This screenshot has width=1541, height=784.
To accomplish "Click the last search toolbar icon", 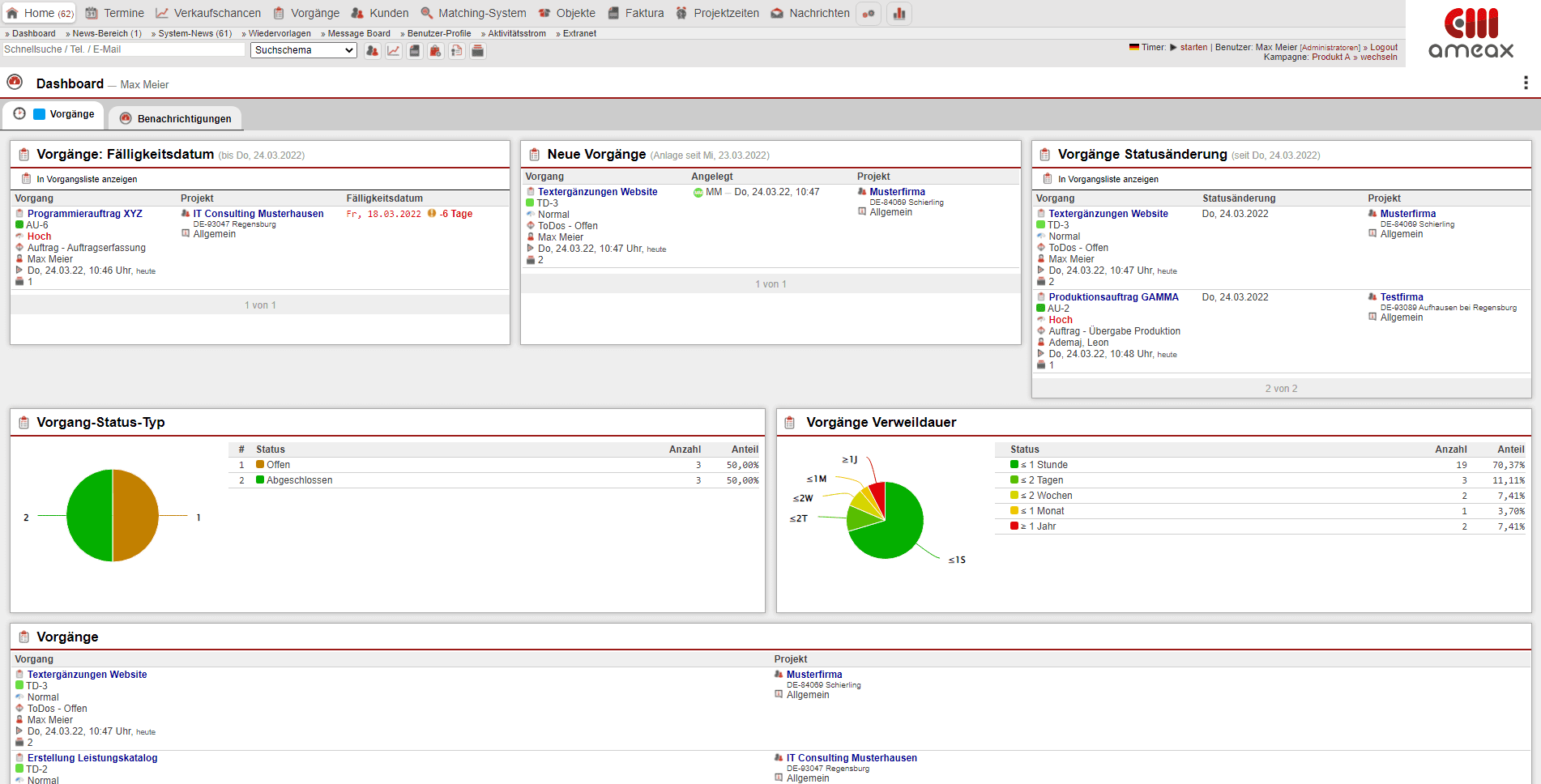I will pyautogui.click(x=478, y=51).
